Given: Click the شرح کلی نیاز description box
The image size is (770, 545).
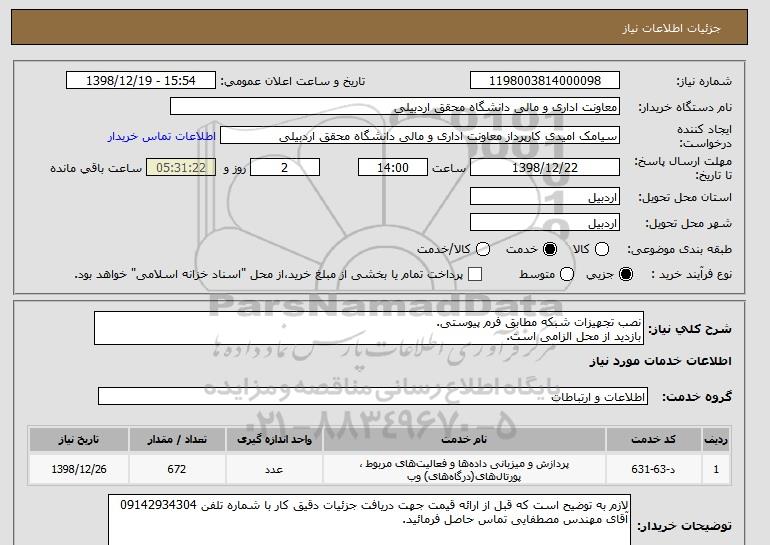Looking at the screenshot, I should pos(369,328).
